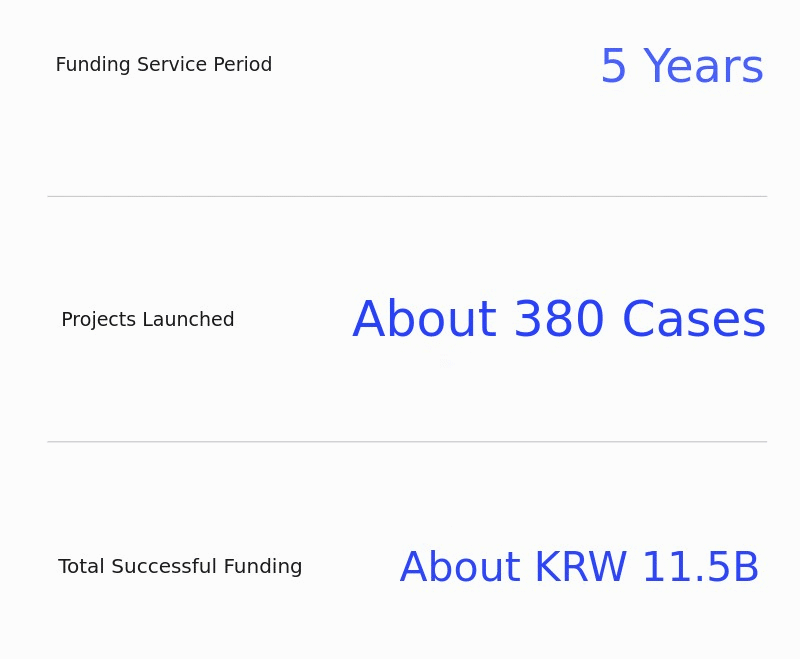Select the "About KRW 11.5B" amount
The height and width of the screenshot is (659, 800).
click(579, 569)
